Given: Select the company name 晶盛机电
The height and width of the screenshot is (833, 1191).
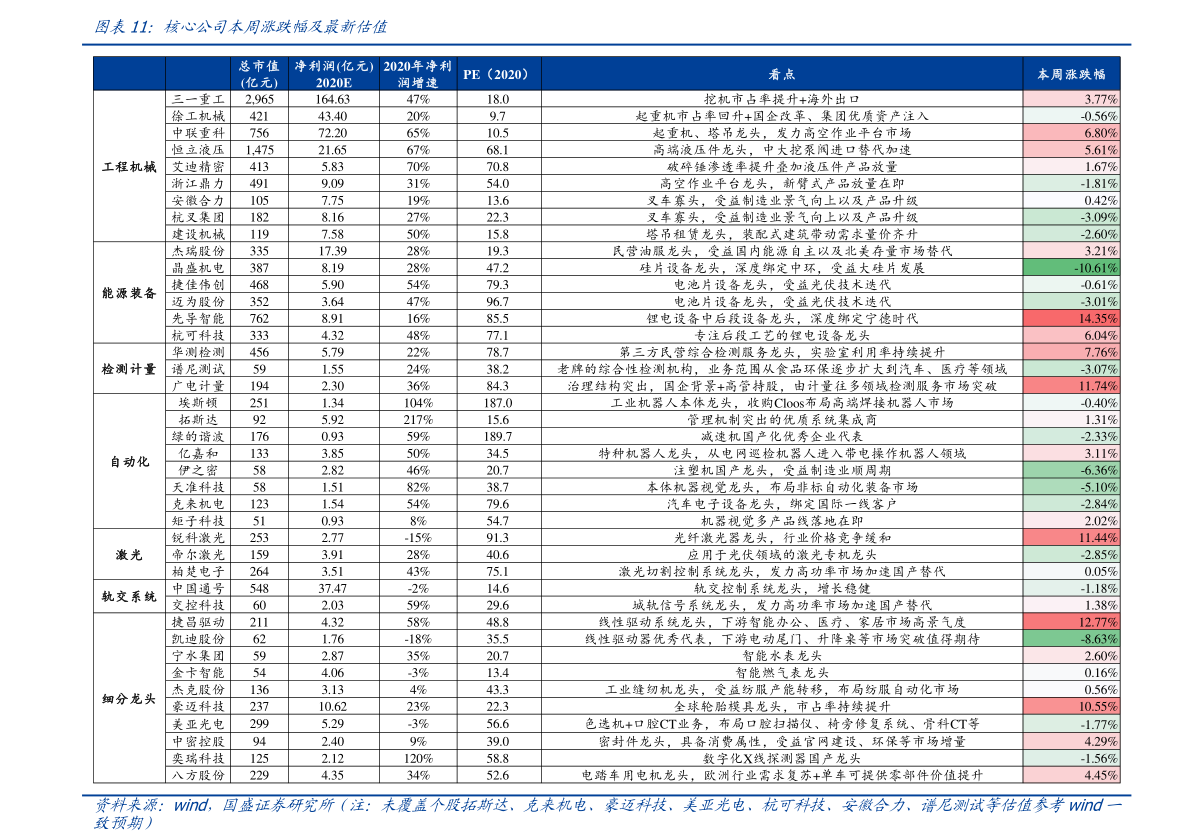Looking at the screenshot, I should [x=197, y=268].
